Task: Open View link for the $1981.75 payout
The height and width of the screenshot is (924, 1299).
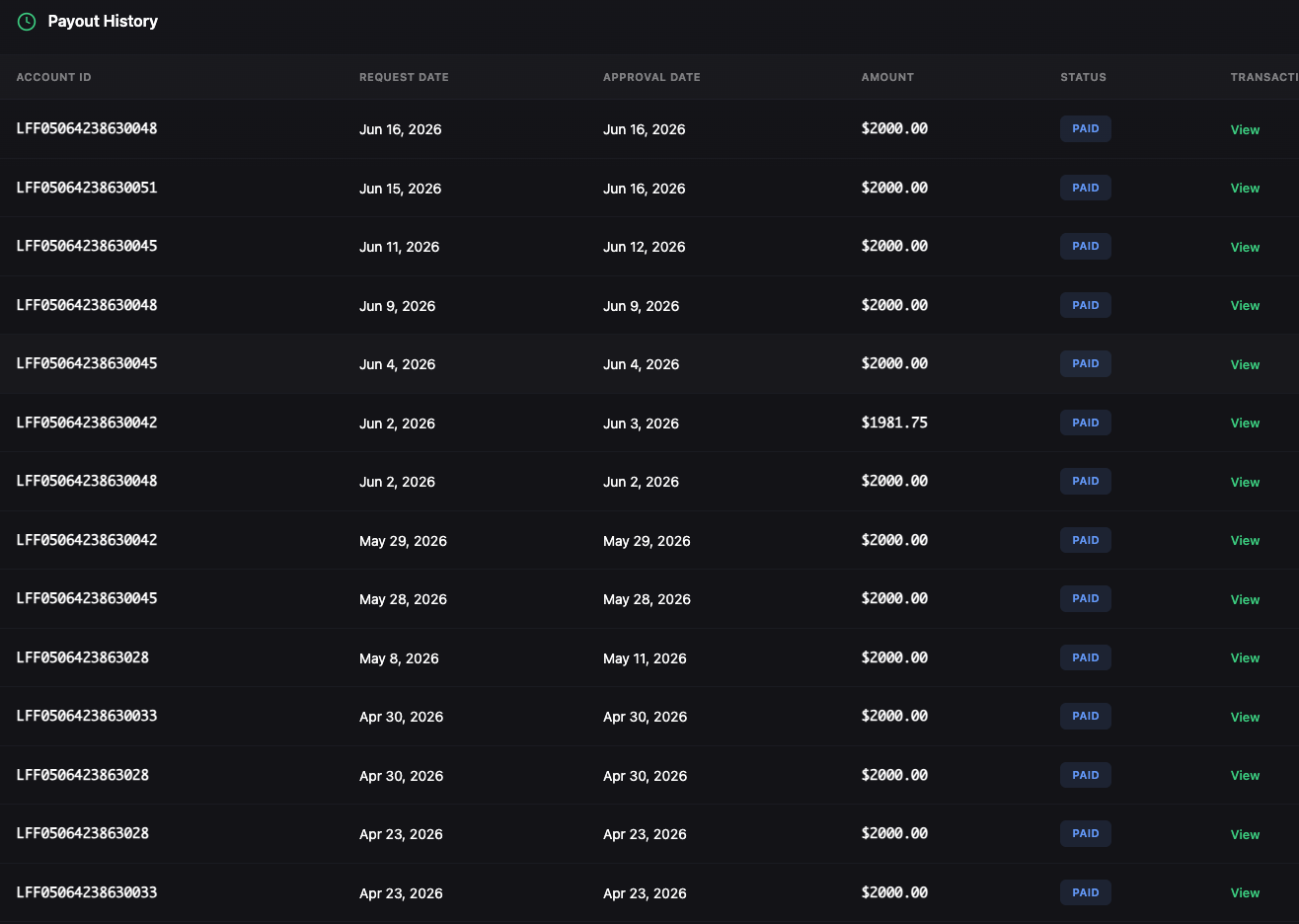Action: [1245, 423]
